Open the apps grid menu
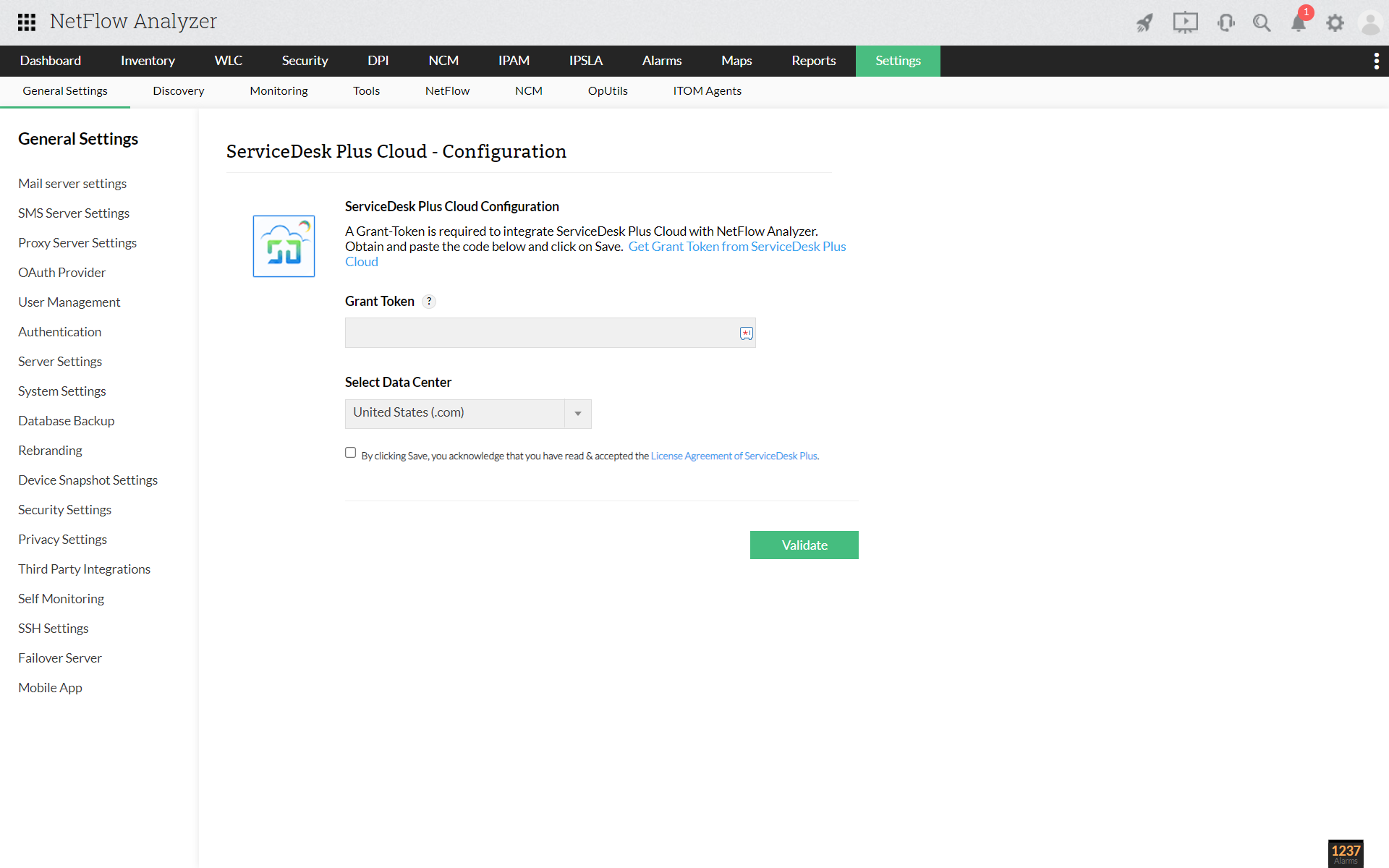 pyautogui.click(x=26, y=22)
